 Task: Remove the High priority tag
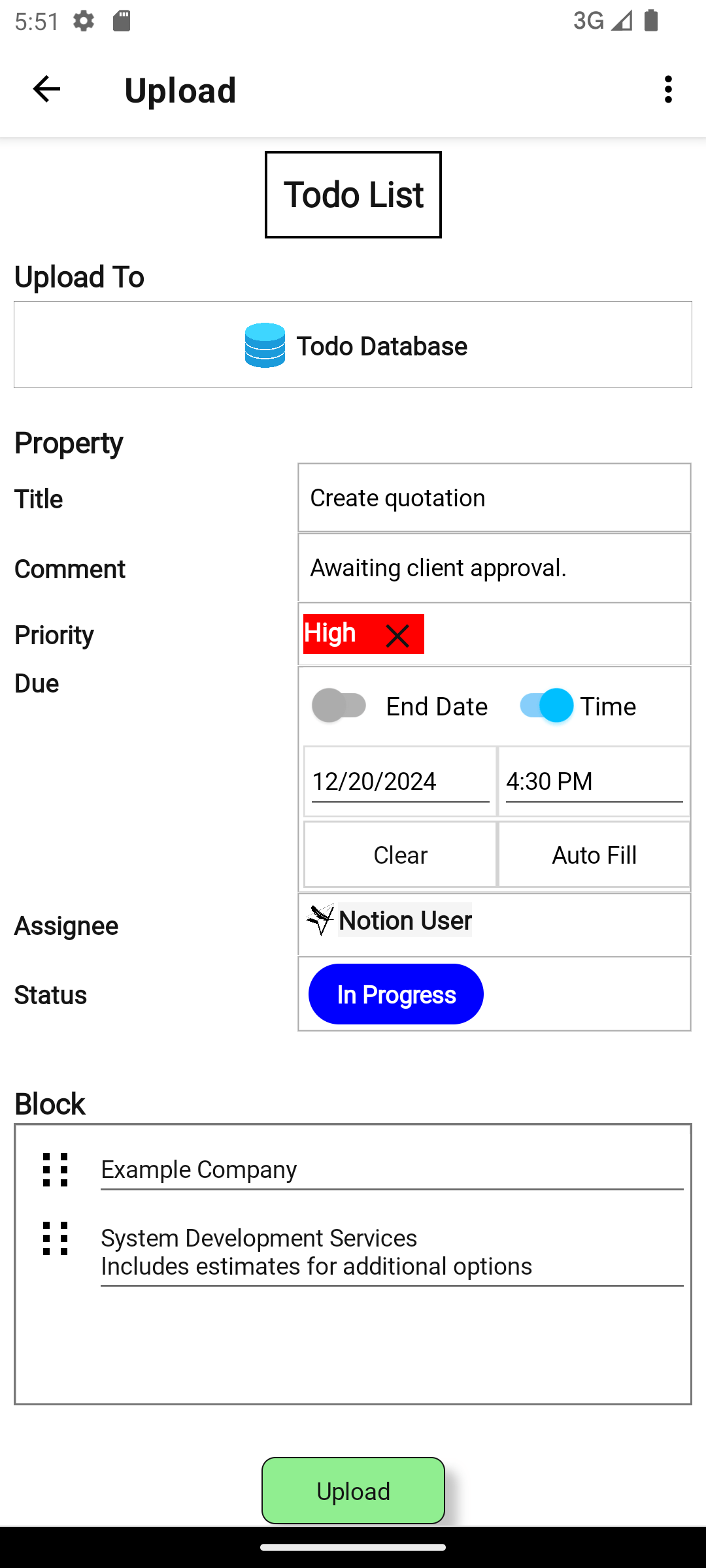point(397,636)
